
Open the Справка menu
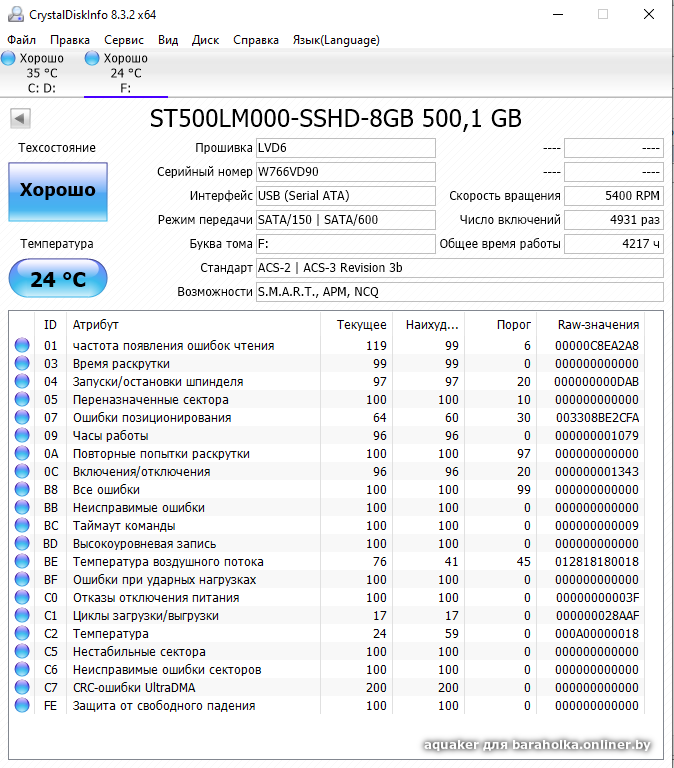tap(256, 40)
